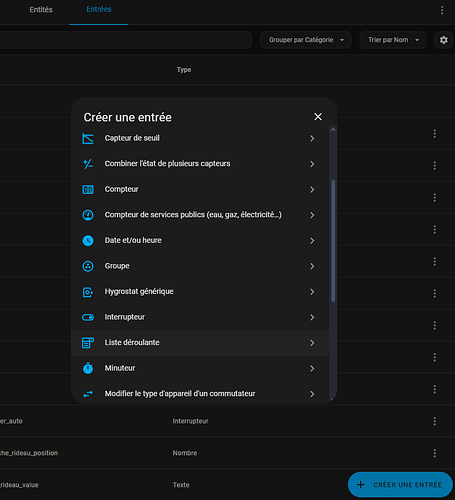
Task: Click the Compteur counter icon
Action: [88, 190]
